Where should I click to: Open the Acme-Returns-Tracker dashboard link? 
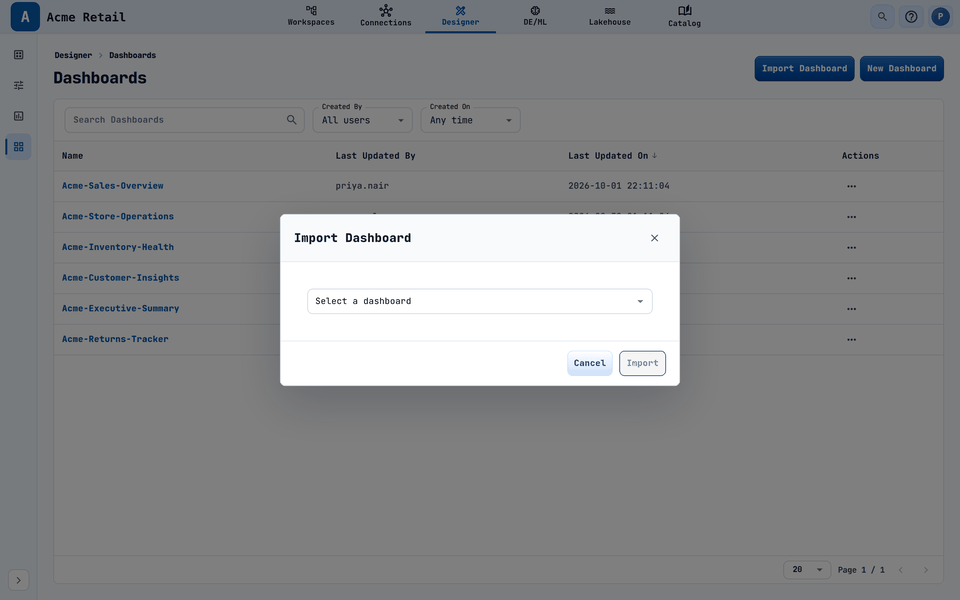tap(115, 339)
